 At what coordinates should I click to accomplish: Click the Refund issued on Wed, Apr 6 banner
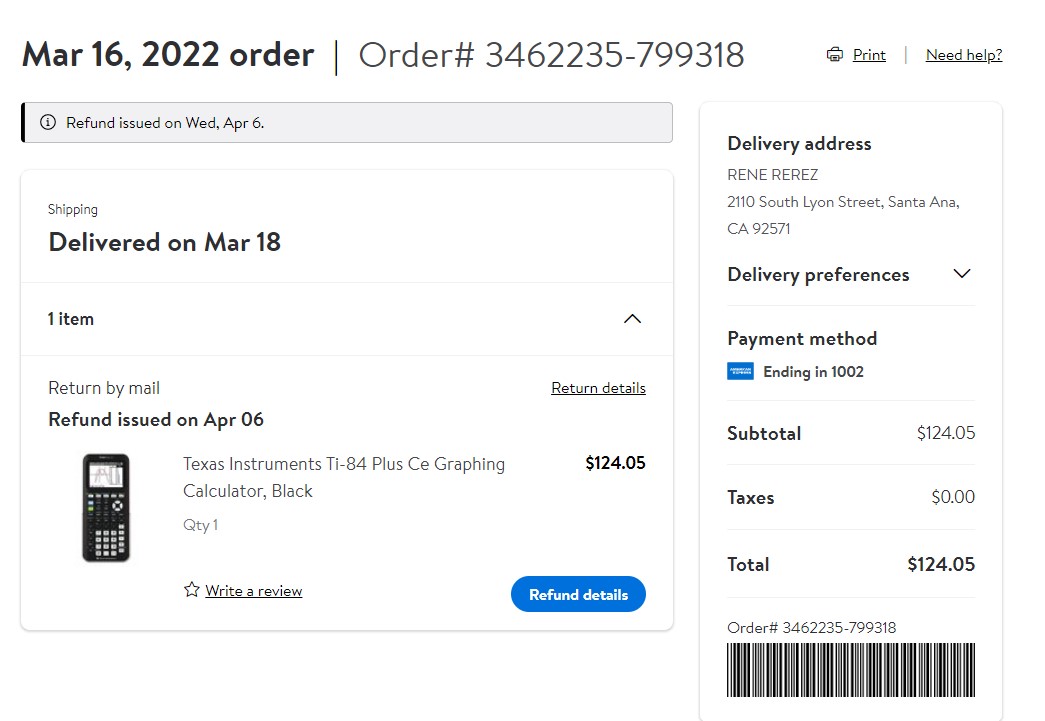pyautogui.click(x=347, y=123)
